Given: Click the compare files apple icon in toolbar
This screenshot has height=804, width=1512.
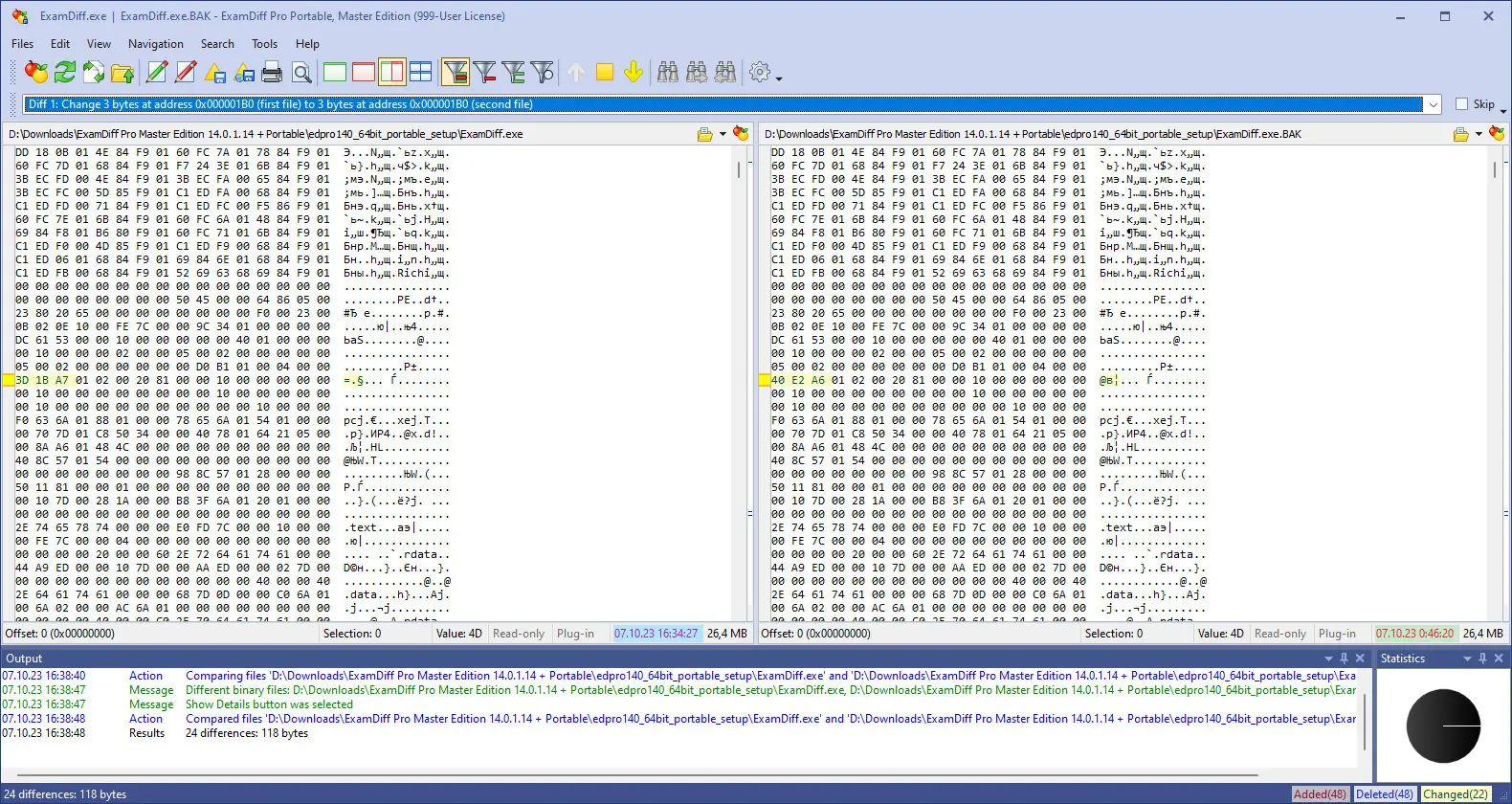Looking at the screenshot, I should tap(36, 72).
